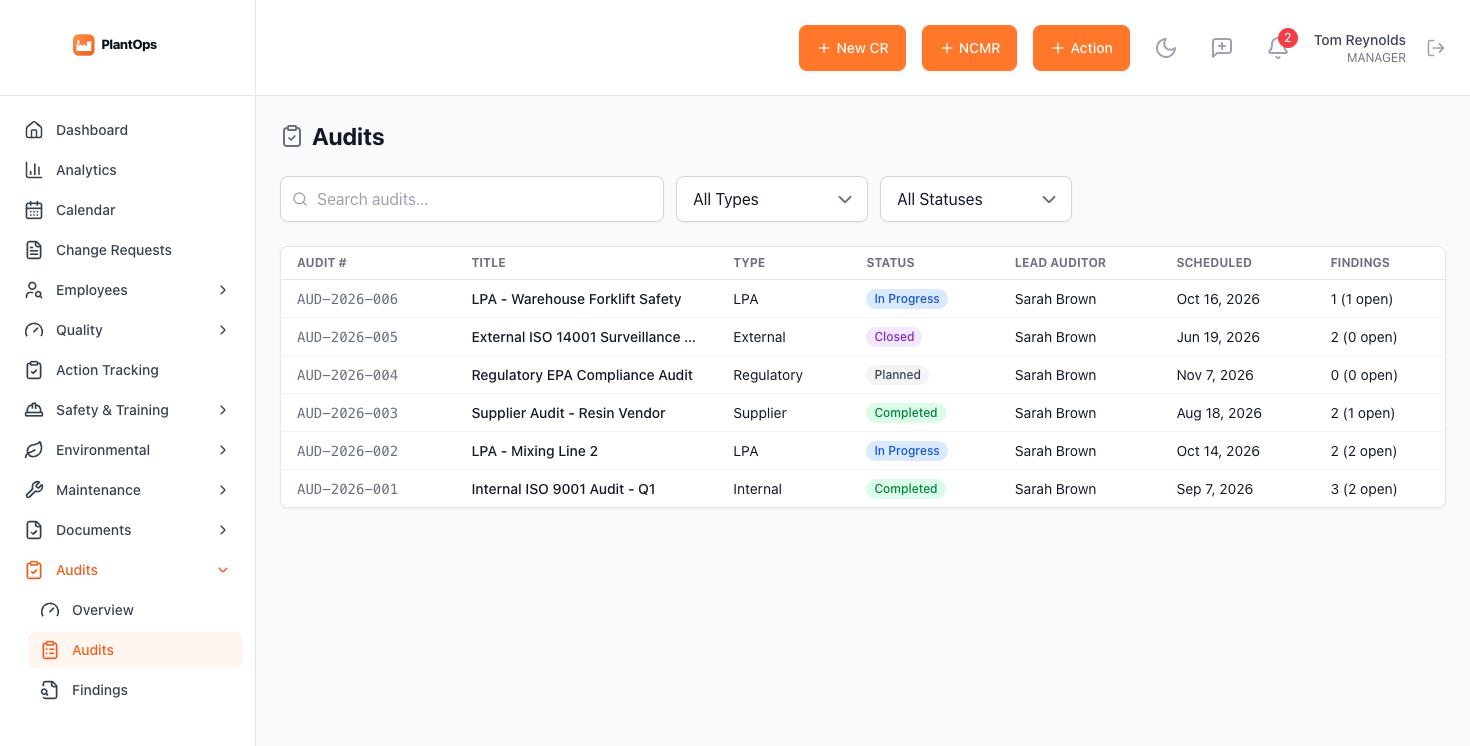Click the Scheduled column header

click(1214, 263)
